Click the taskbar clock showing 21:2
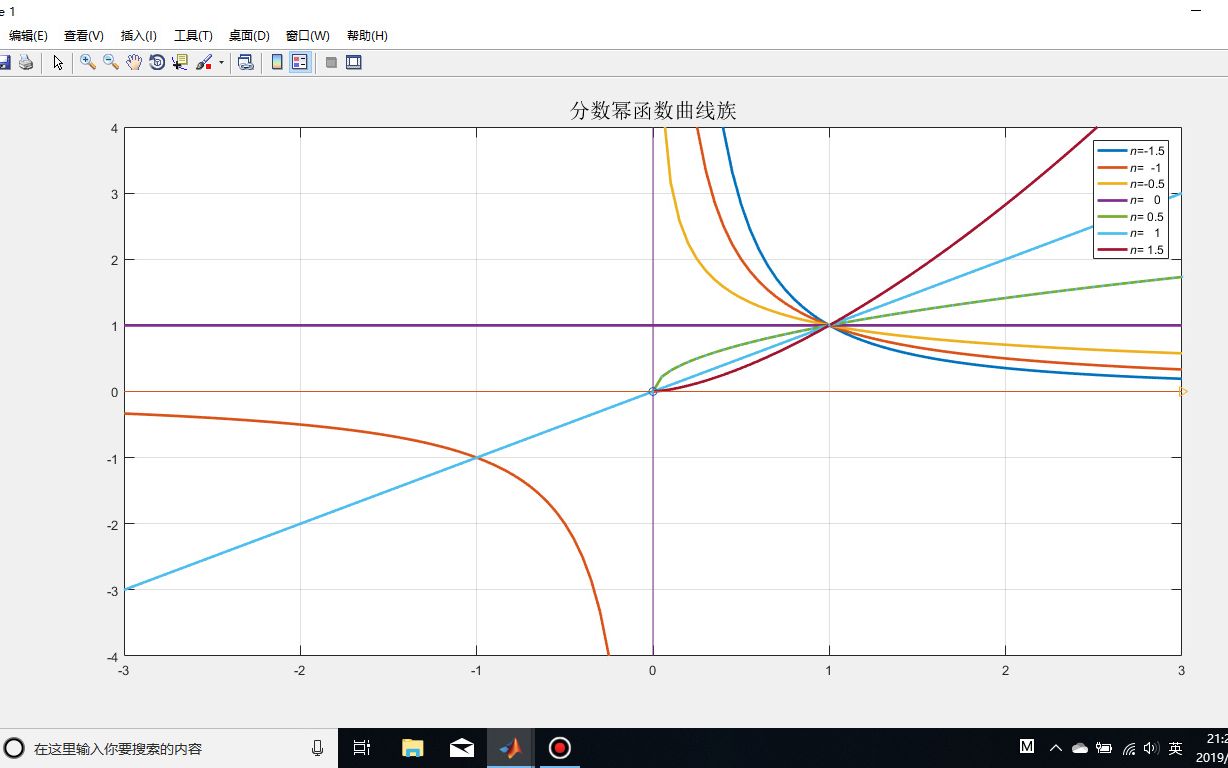The image size is (1228, 768). pyautogui.click(x=1212, y=748)
